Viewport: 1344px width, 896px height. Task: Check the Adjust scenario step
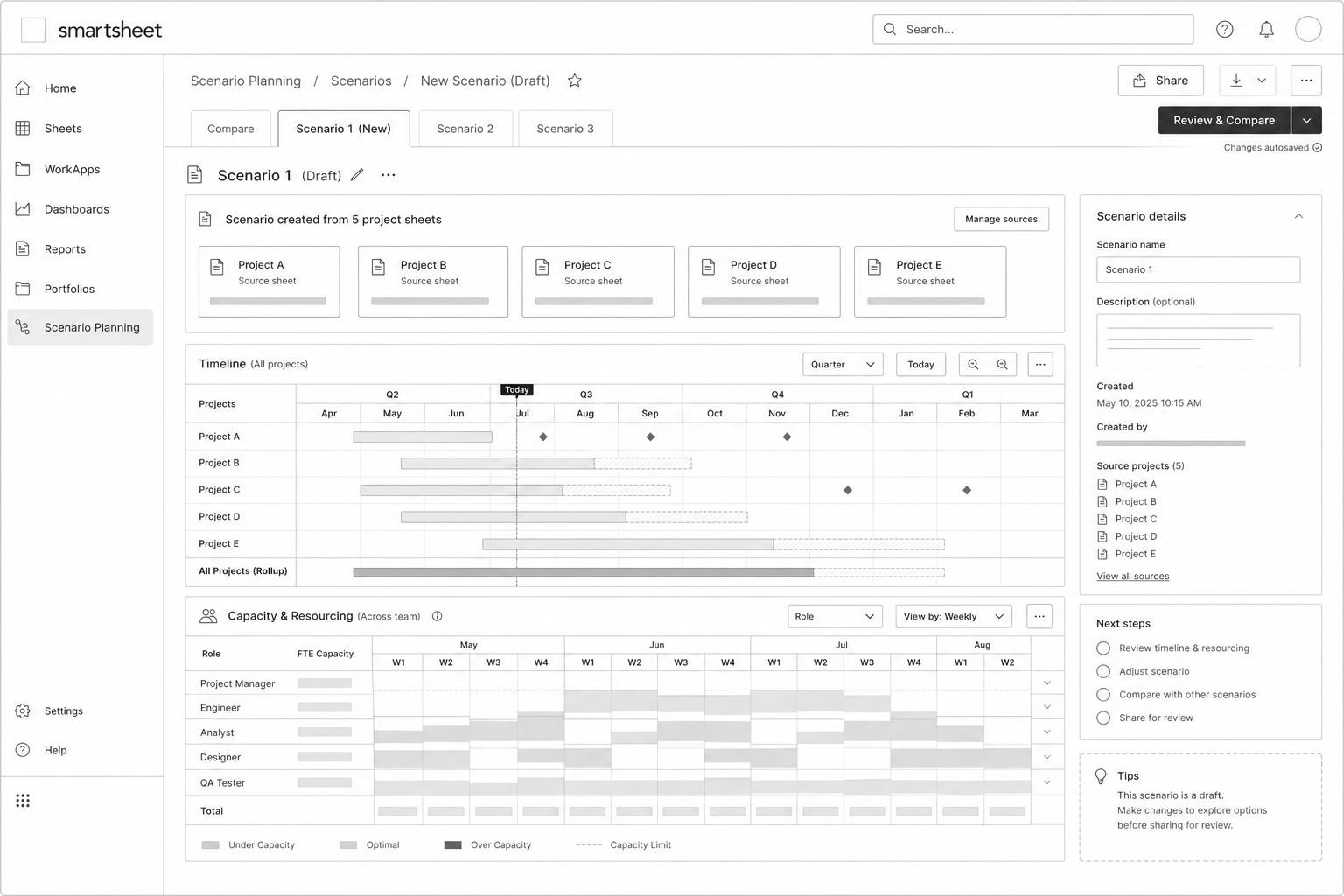coord(1103,671)
